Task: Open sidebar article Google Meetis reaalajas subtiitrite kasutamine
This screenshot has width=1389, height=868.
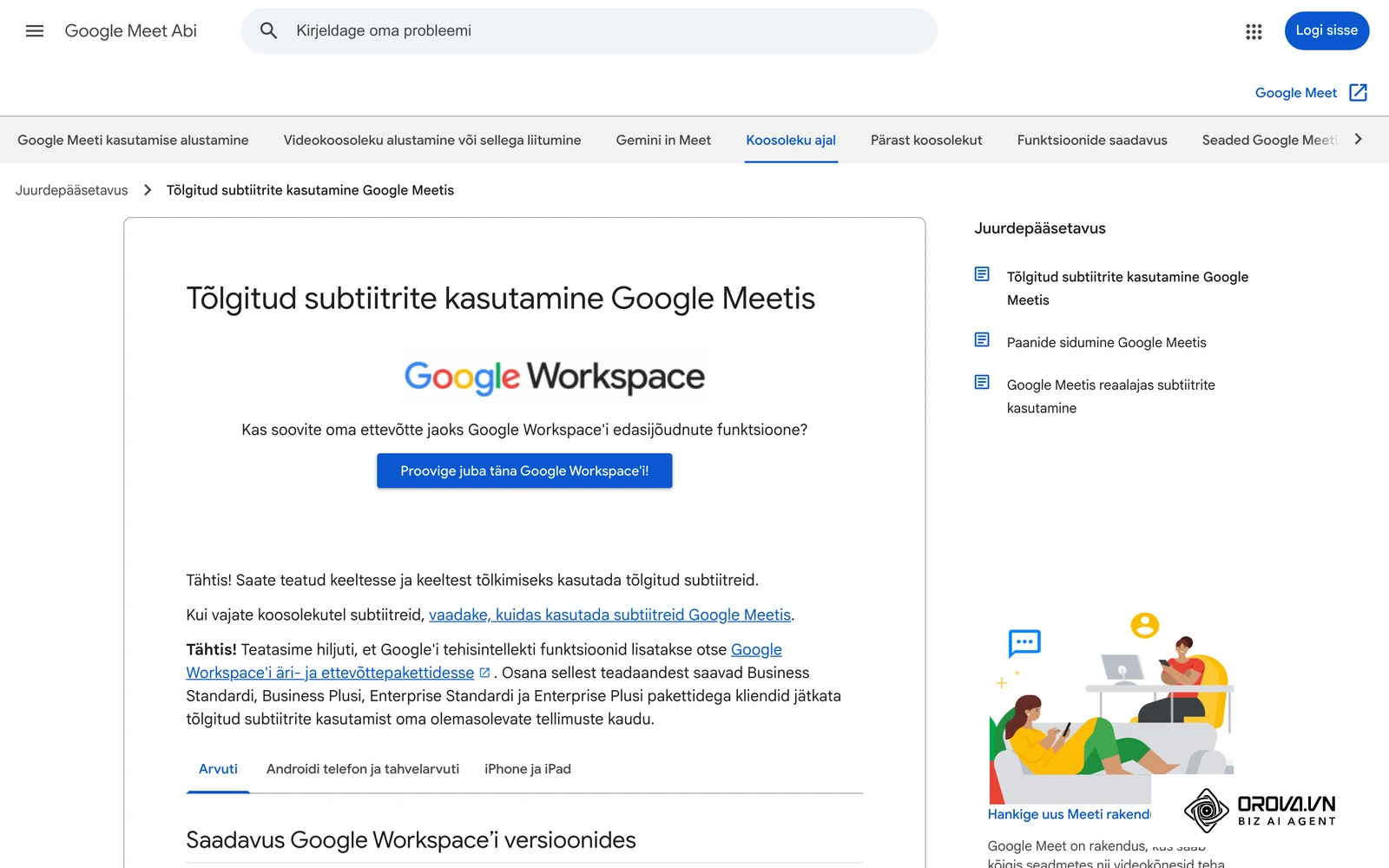Action: (x=1111, y=396)
